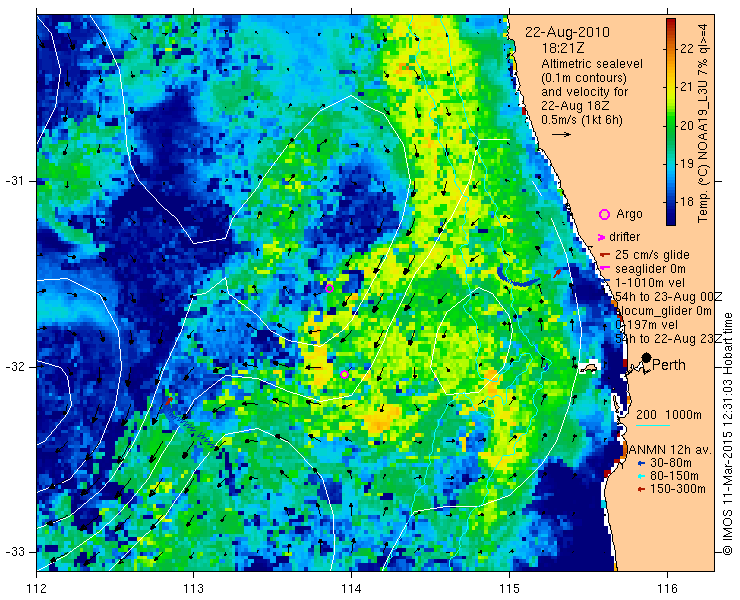Click the red arrow beside 25 cm/s glide

pyautogui.click(x=605, y=255)
